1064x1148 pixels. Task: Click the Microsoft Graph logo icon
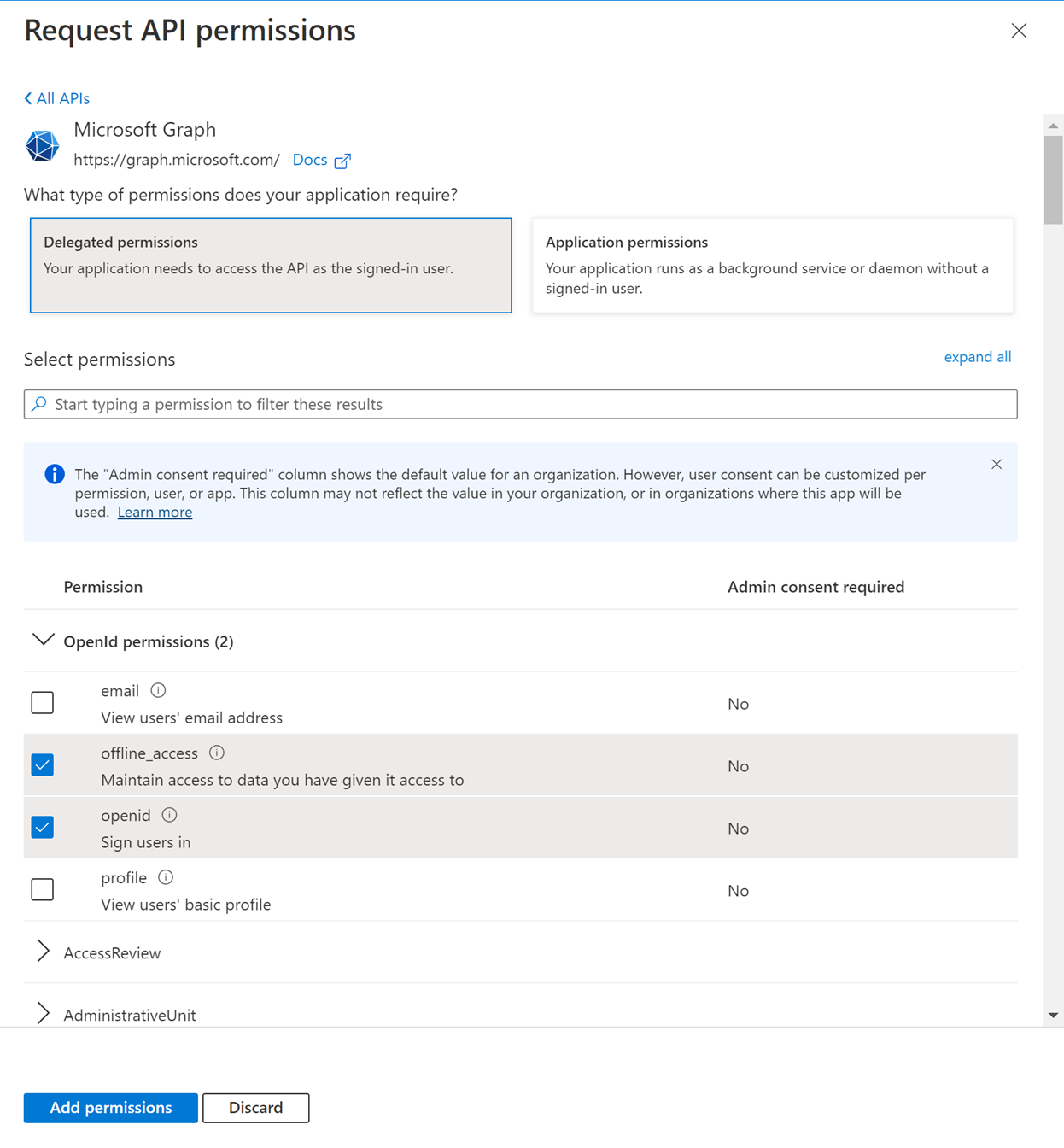click(x=42, y=145)
